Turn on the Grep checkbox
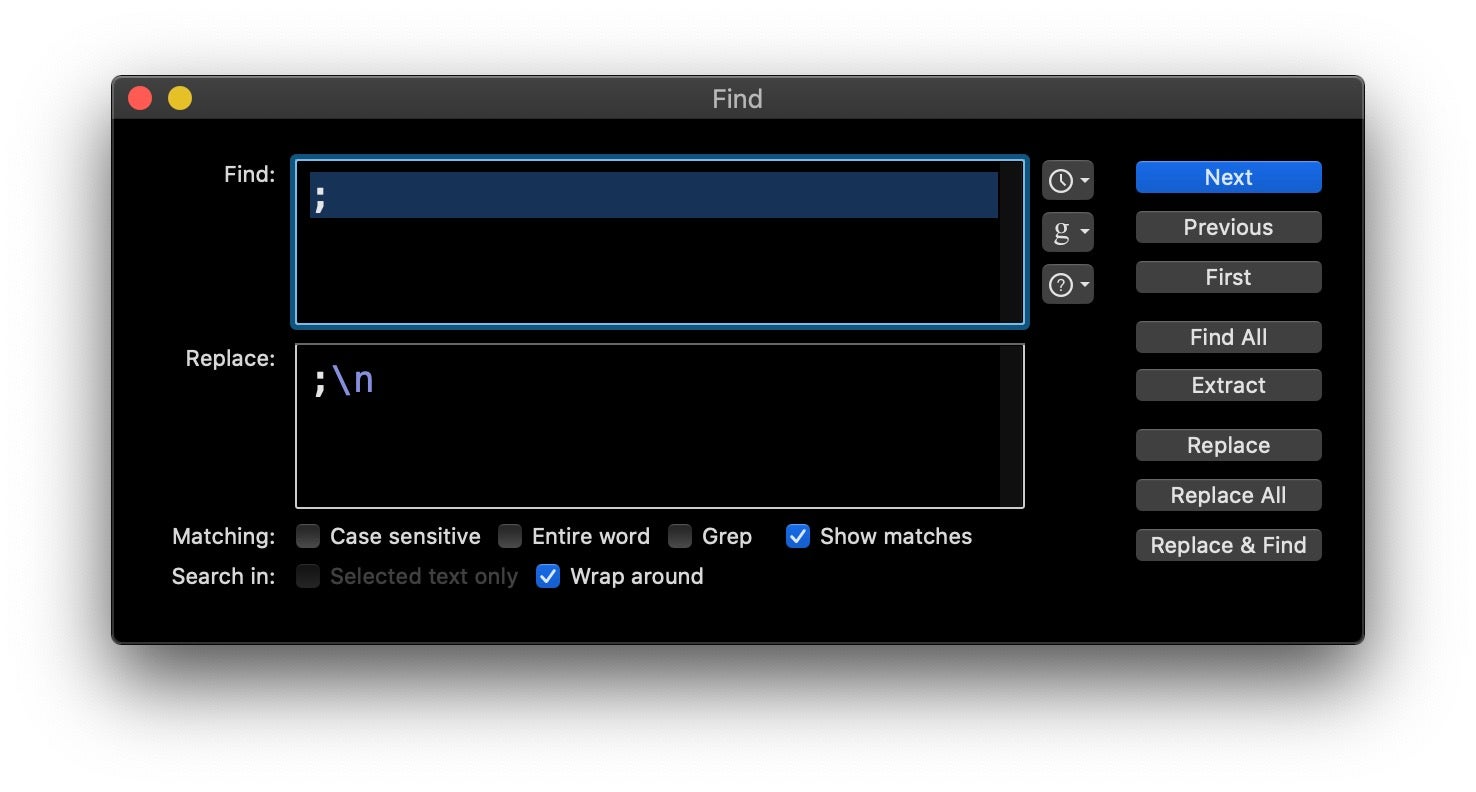 click(680, 537)
